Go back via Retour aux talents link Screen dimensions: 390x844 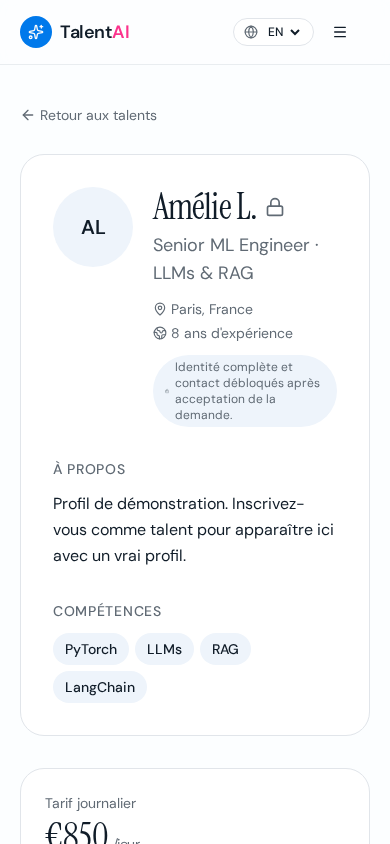[x=89, y=115]
